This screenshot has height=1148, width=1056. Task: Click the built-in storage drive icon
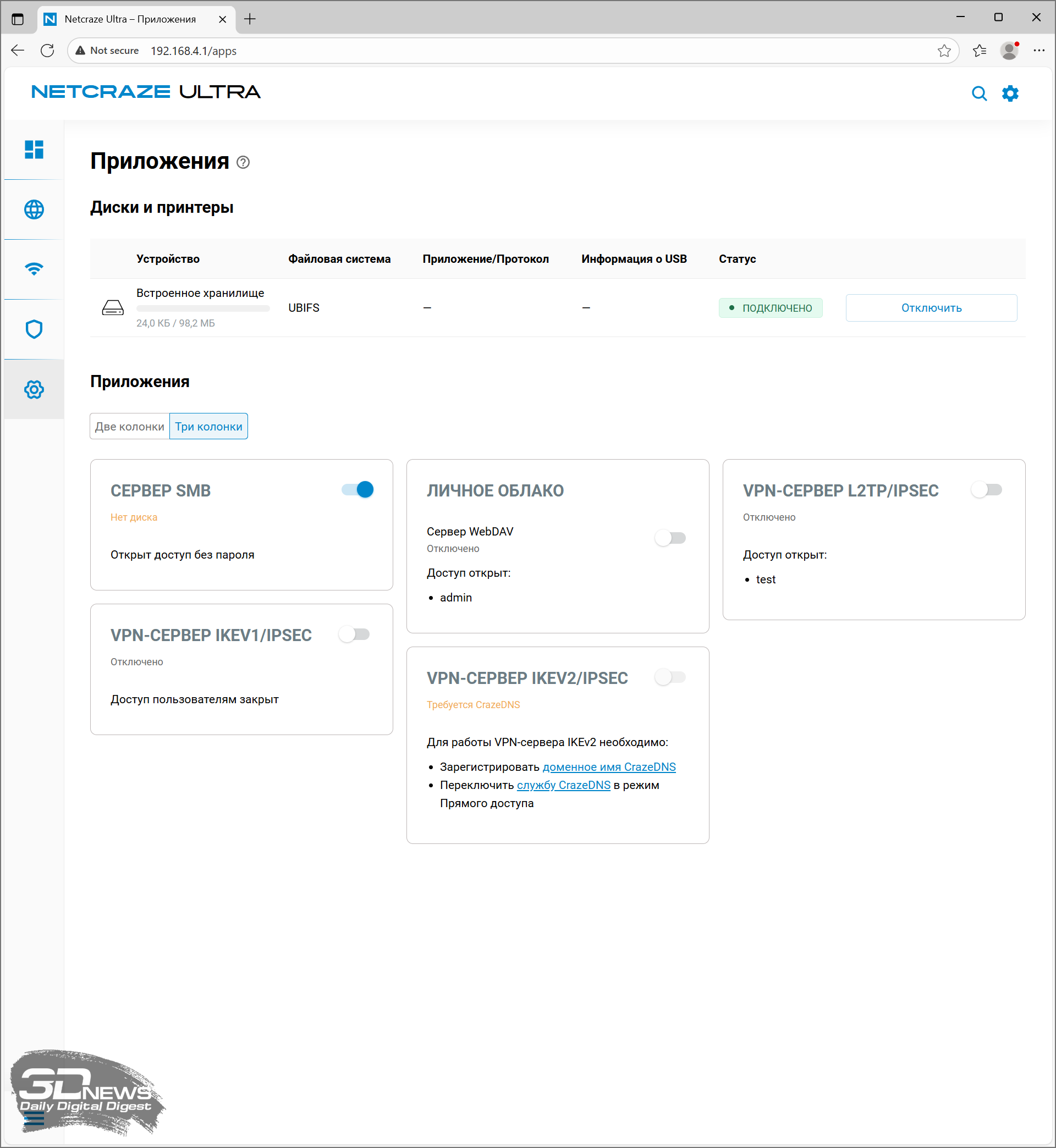(113, 308)
